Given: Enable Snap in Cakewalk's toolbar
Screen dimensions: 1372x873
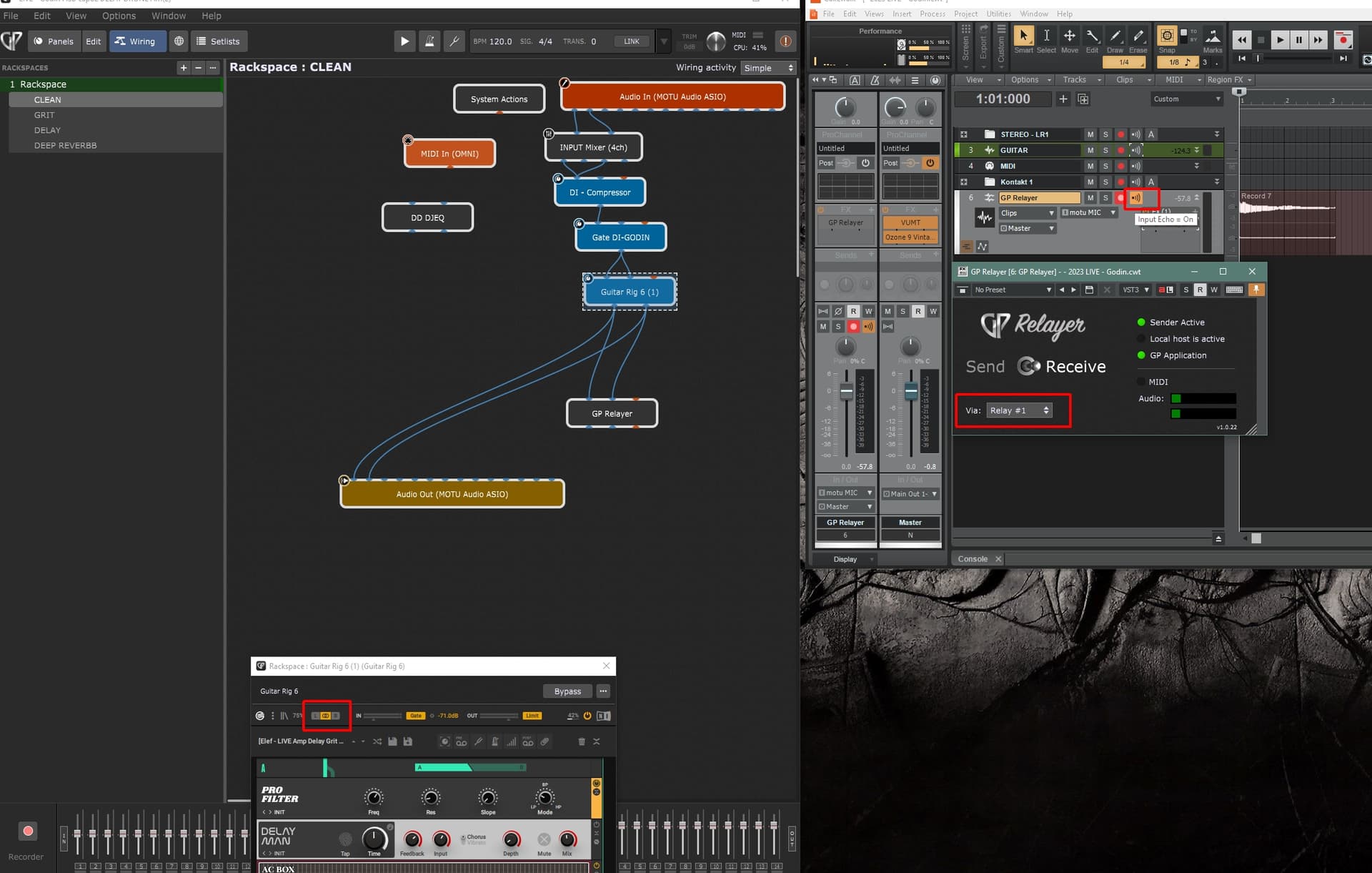Looking at the screenshot, I should (x=1166, y=36).
